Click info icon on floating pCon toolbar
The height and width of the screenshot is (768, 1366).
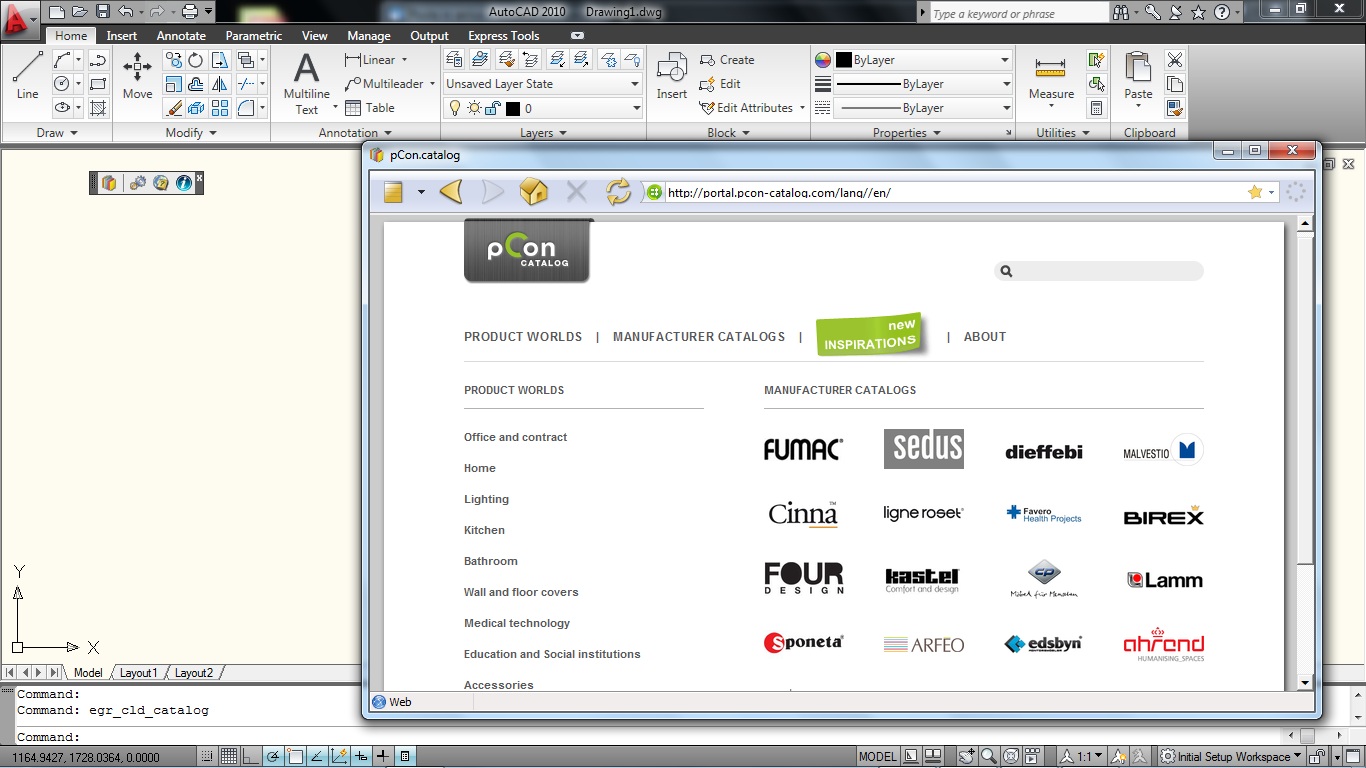(183, 183)
